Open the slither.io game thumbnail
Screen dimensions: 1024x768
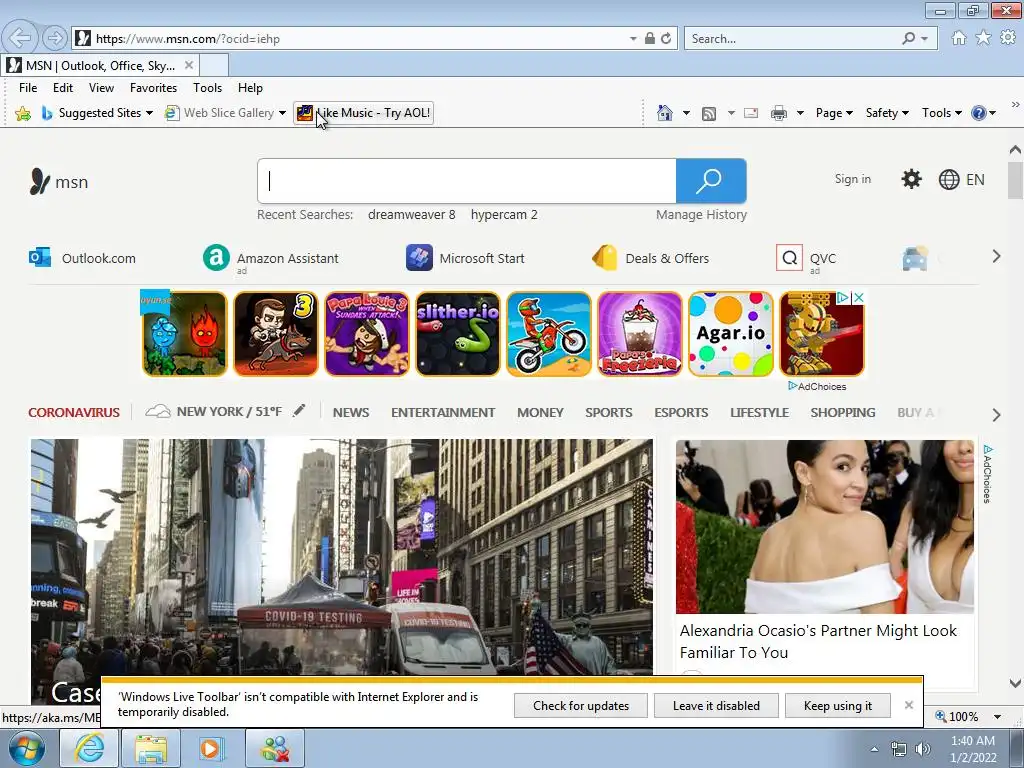coord(458,334)
